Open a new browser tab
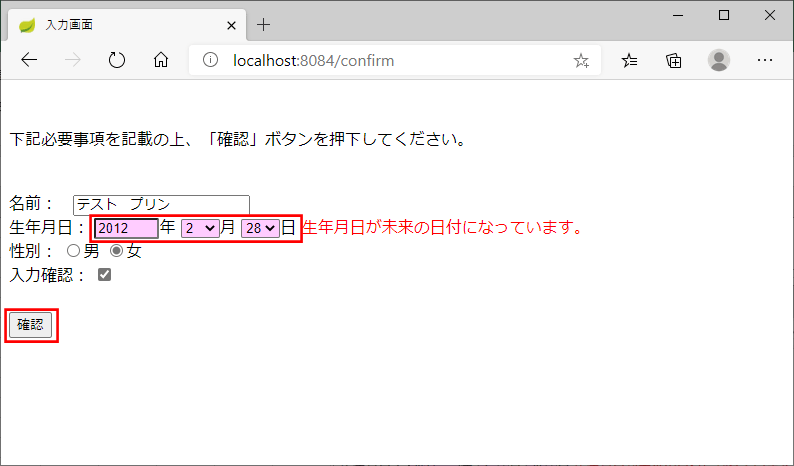 point(263,24)
